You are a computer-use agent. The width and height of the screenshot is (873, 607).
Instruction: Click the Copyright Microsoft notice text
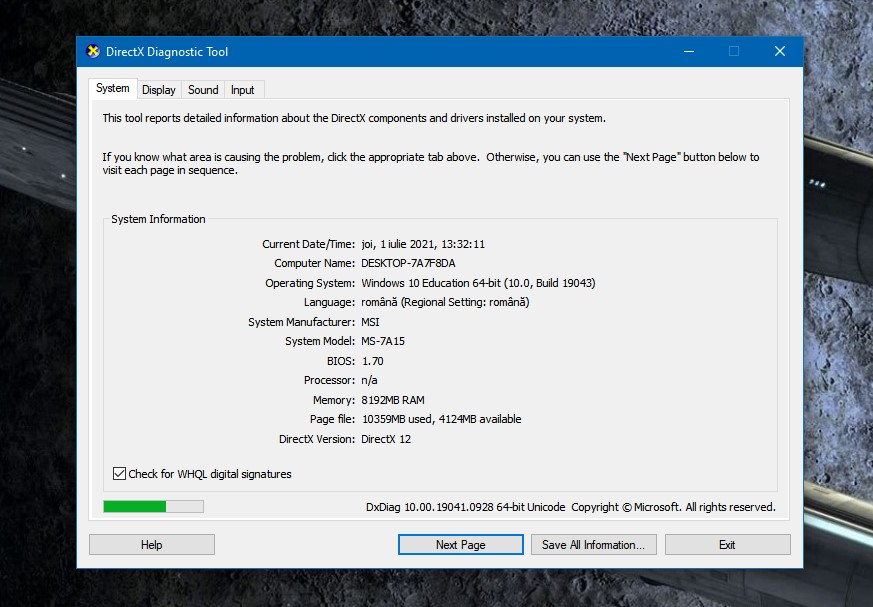[x=673, y=507]
